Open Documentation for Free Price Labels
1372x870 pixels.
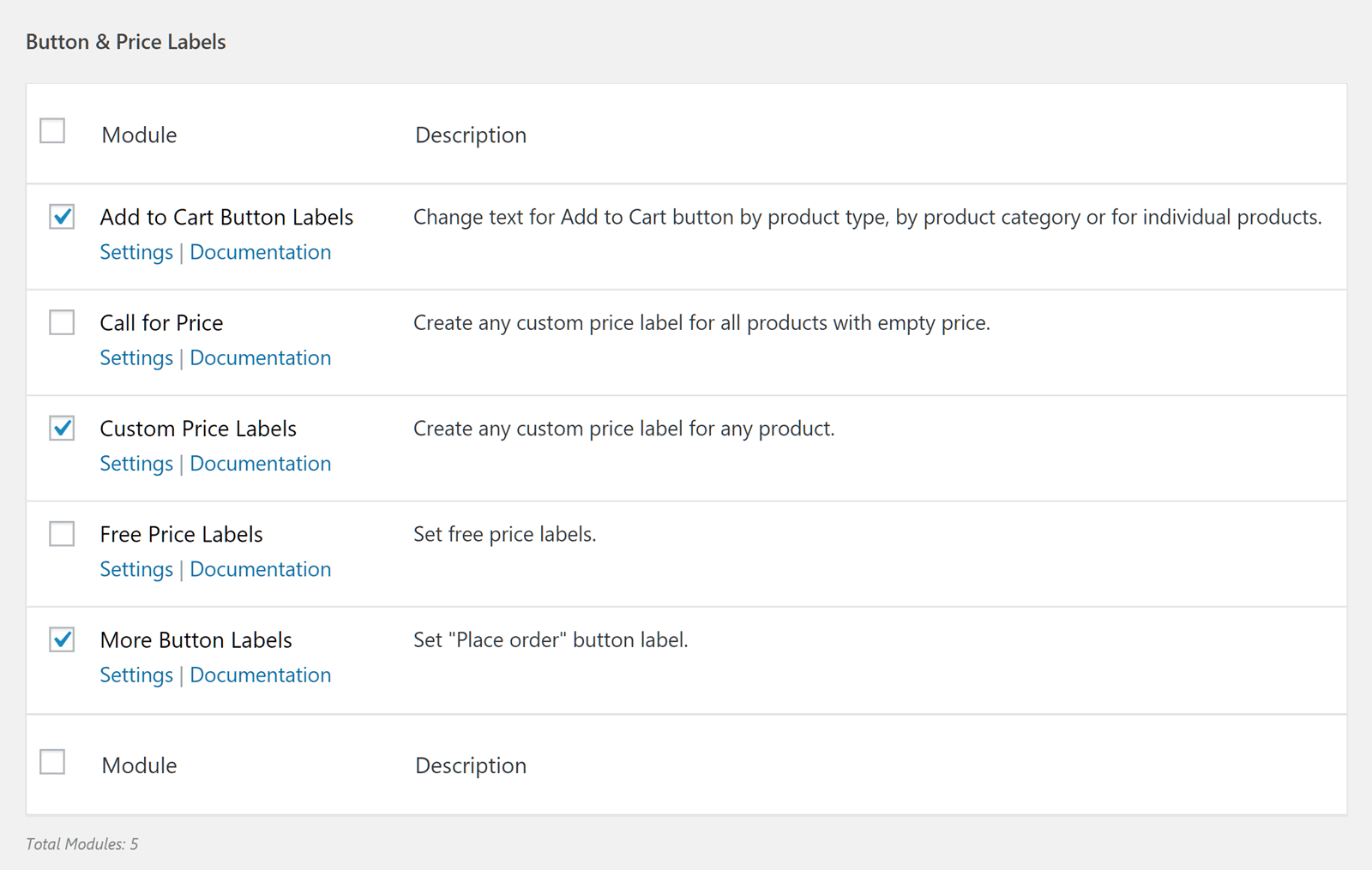click(x=261, y=568)
